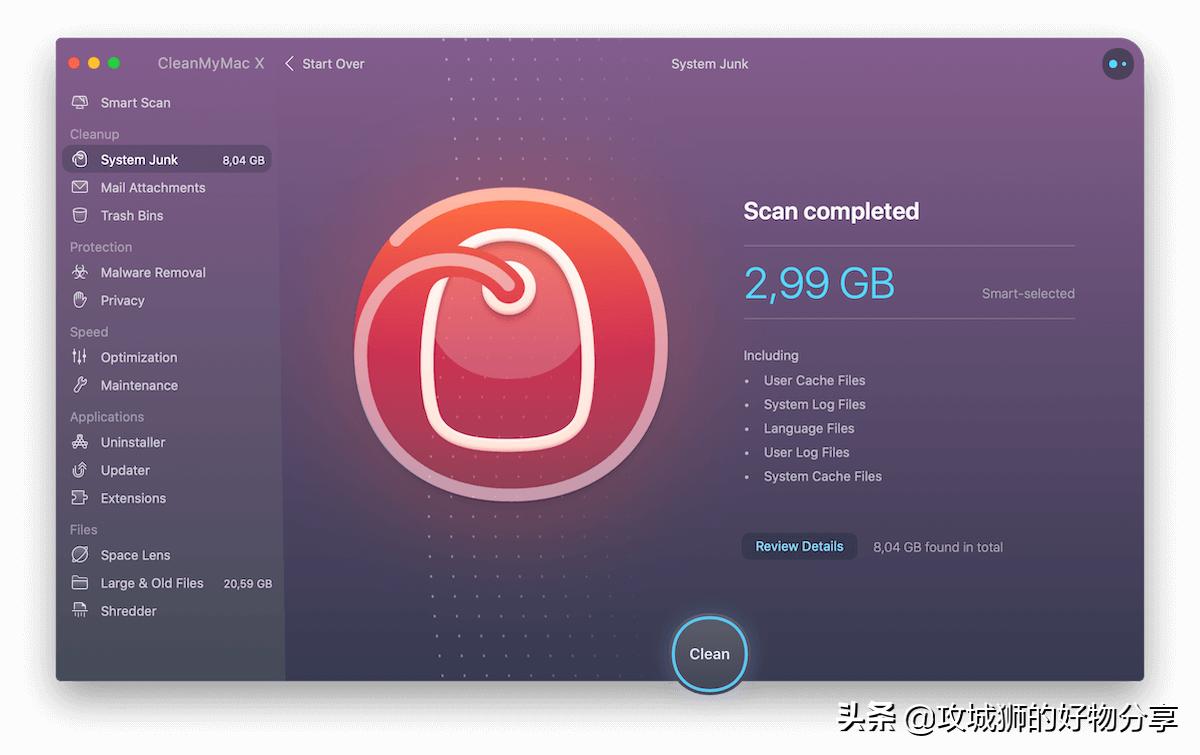Screen dimensions: 1200x755
Task: Open Smart Scan from the sidebar
Action: [166, 103]
